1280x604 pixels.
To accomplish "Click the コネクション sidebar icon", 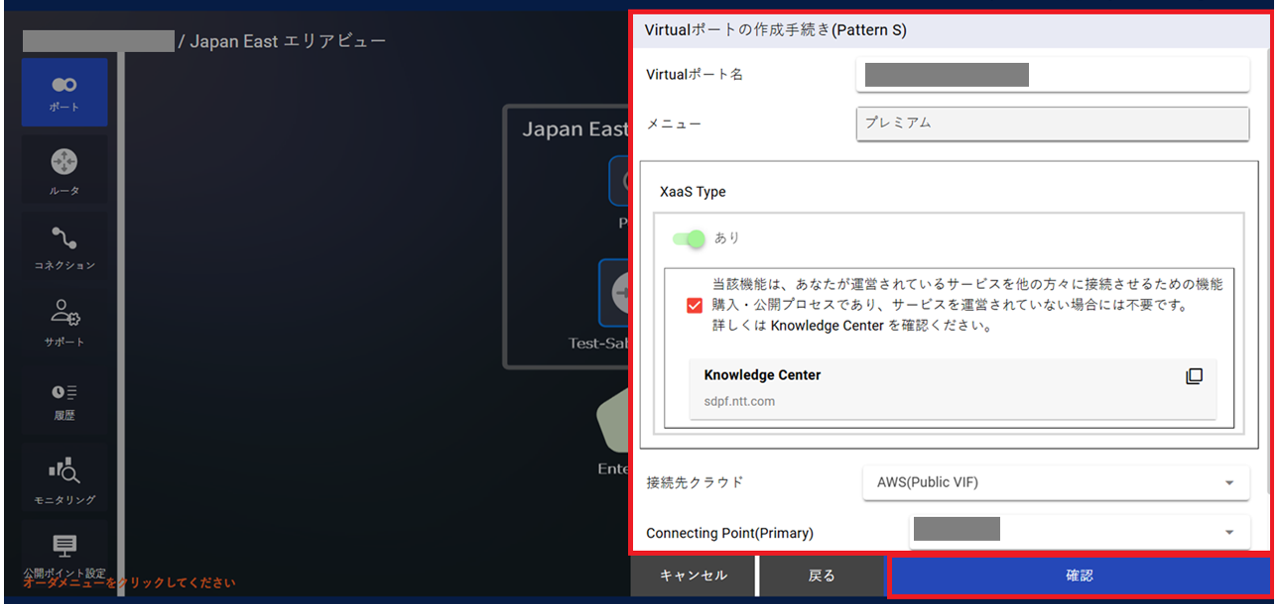I will click(64, 246).
